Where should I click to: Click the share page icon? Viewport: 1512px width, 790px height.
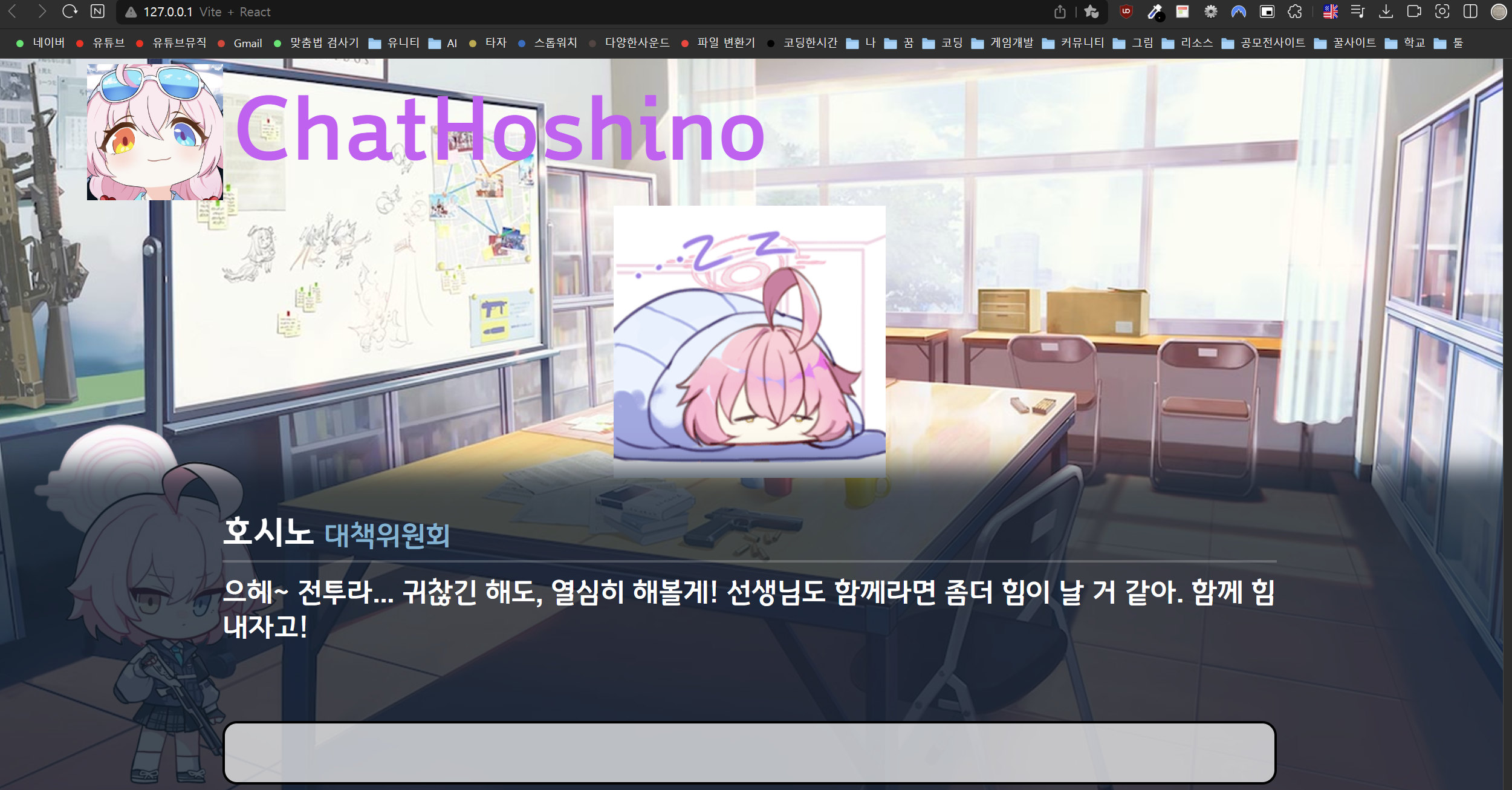pyautogui.click(x=1060, y=11)
